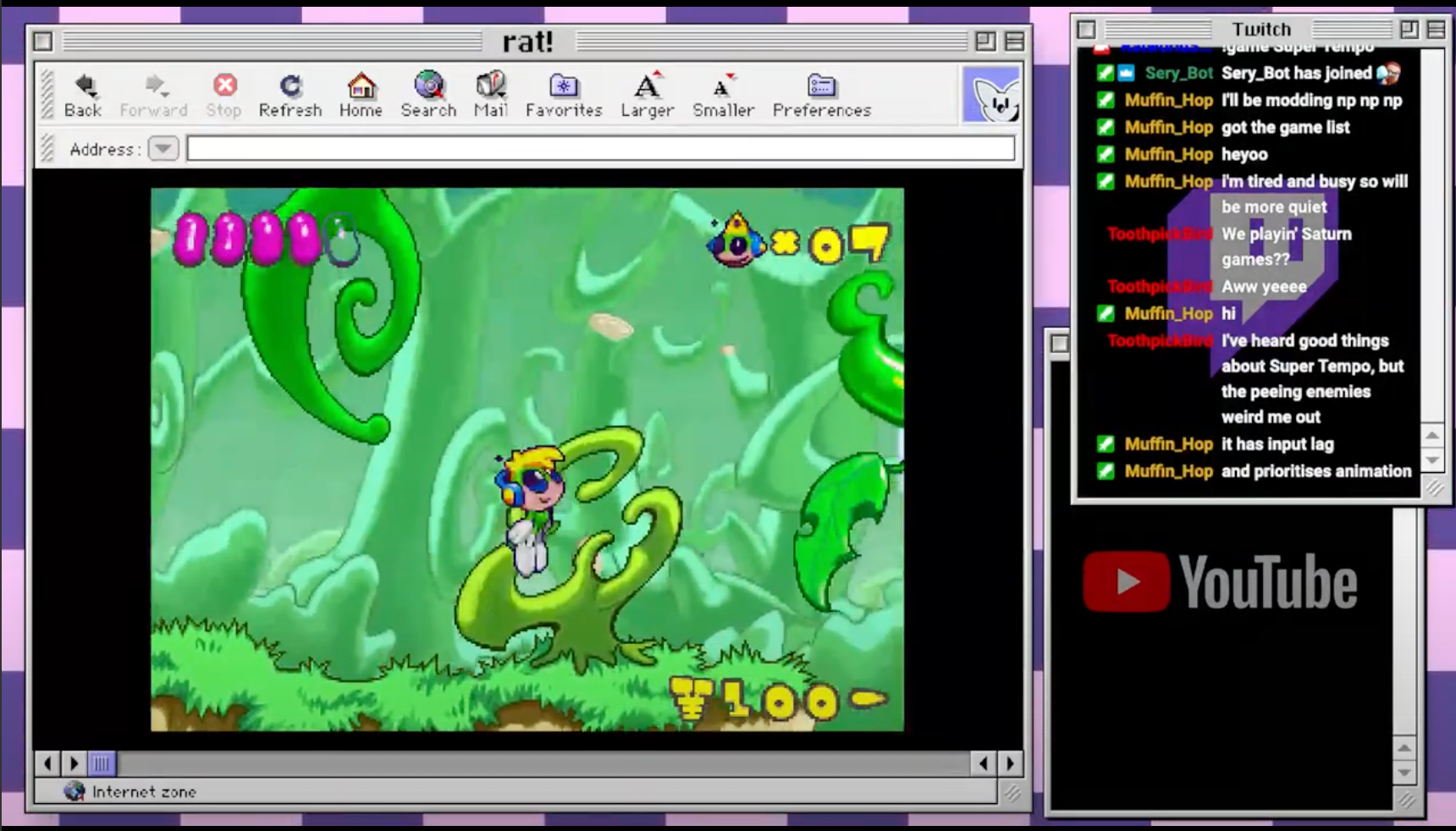Viewport: 1456px width, 831px height.
Task: Open Mail from the toolbar
Action: click(x=491, y=95)
